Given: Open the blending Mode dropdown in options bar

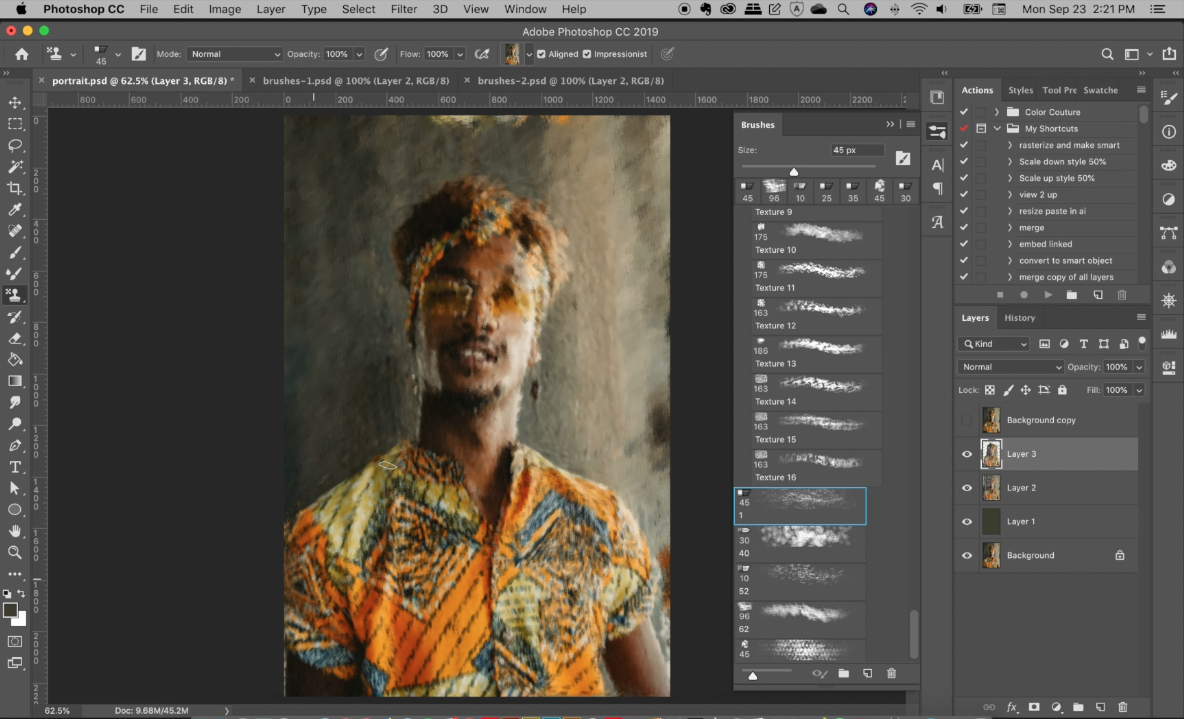Looking at the screenshot, I should pyautogui.click(x=235, y=54).
